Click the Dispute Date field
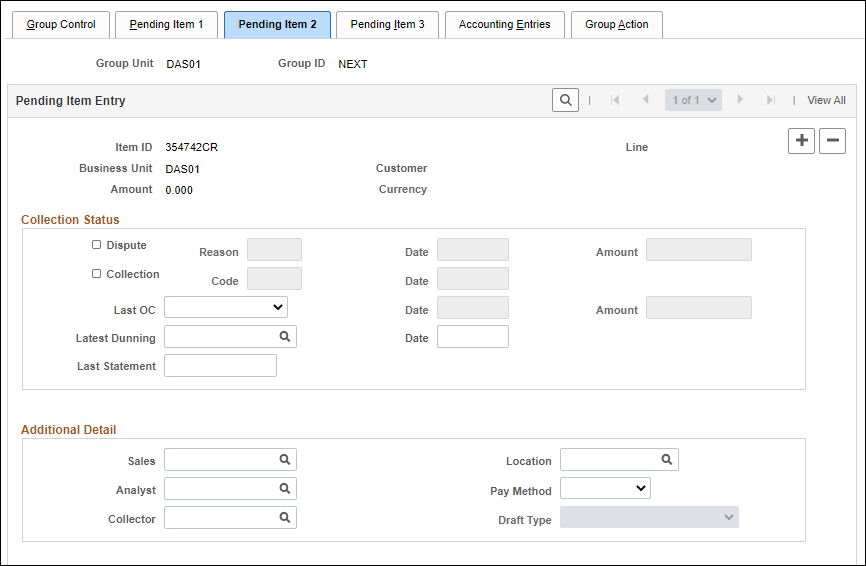Image resolution: width=866 pixels, height=566 pixels. [x=473, y=250]
